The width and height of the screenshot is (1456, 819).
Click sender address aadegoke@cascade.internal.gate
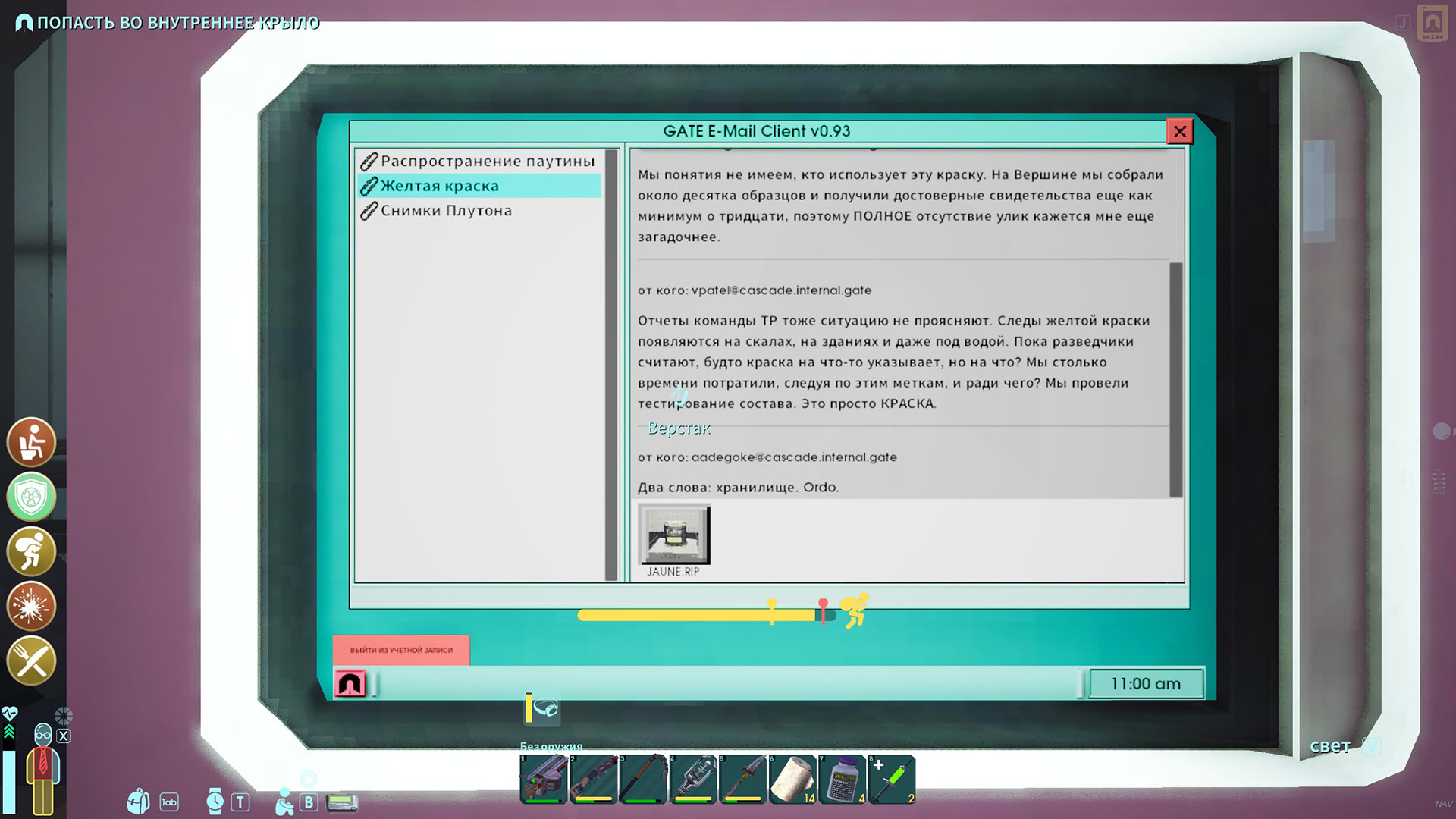pos(794,457)
